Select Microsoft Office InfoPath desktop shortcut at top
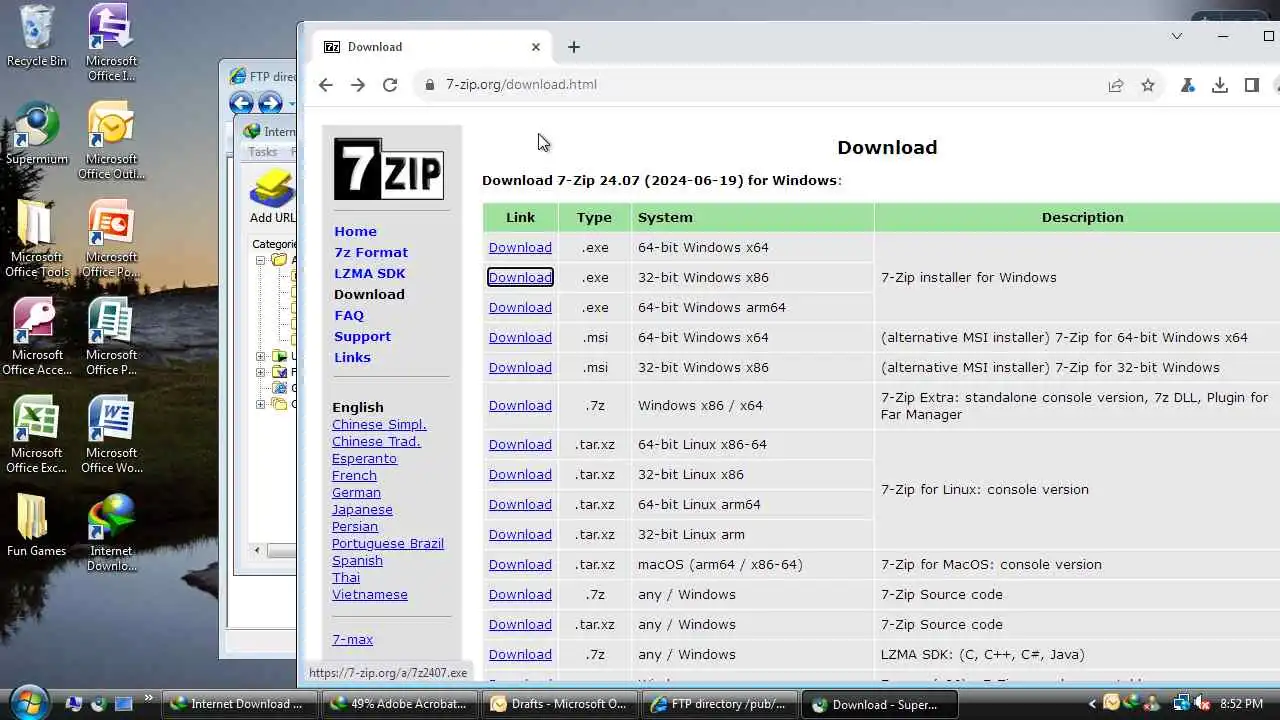 111,43
